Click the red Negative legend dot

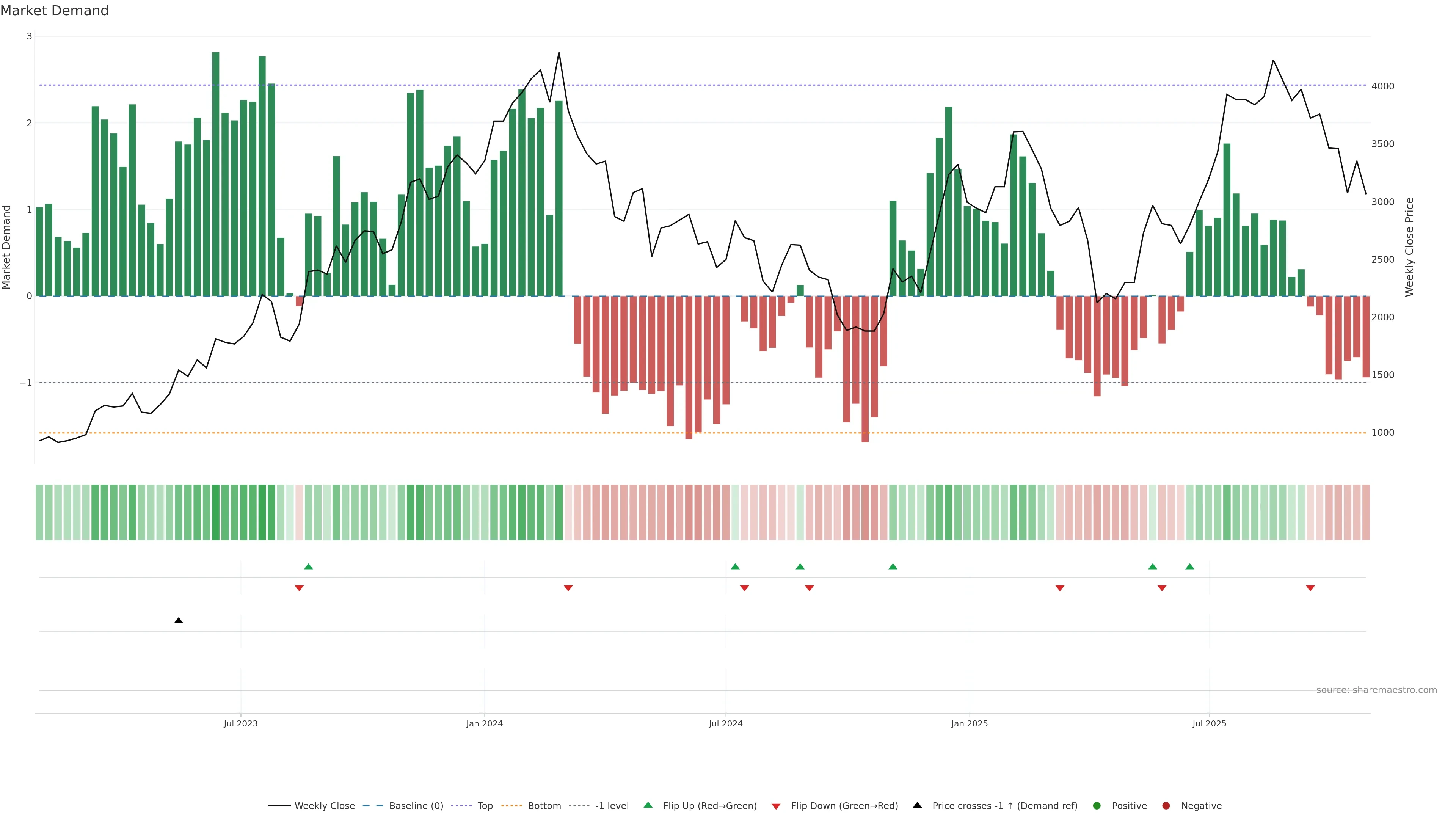[x=1166, y=805]
